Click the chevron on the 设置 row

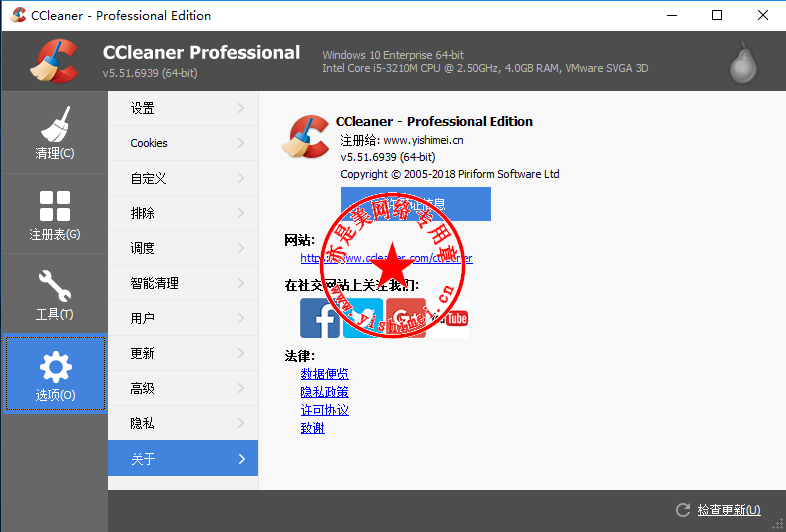click(x=241, y=108)
